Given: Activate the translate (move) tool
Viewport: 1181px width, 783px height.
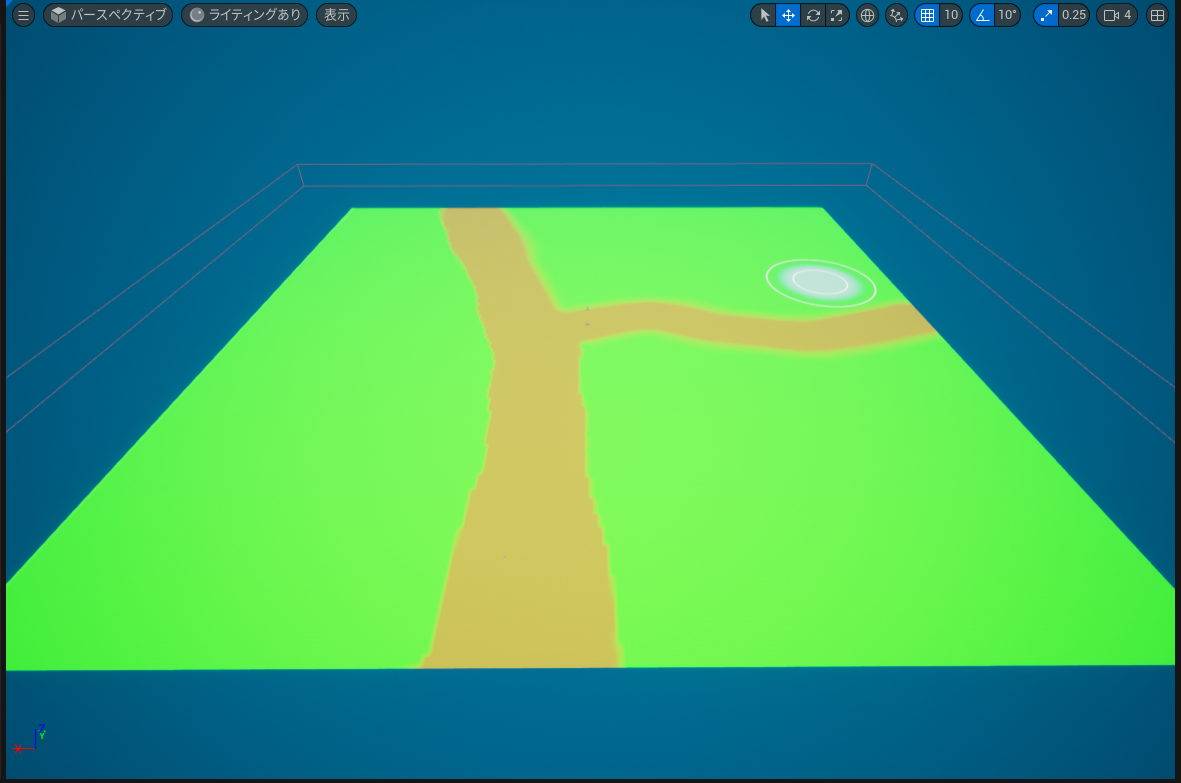Looking at the screenshot, I should click(x=787, y=15).
